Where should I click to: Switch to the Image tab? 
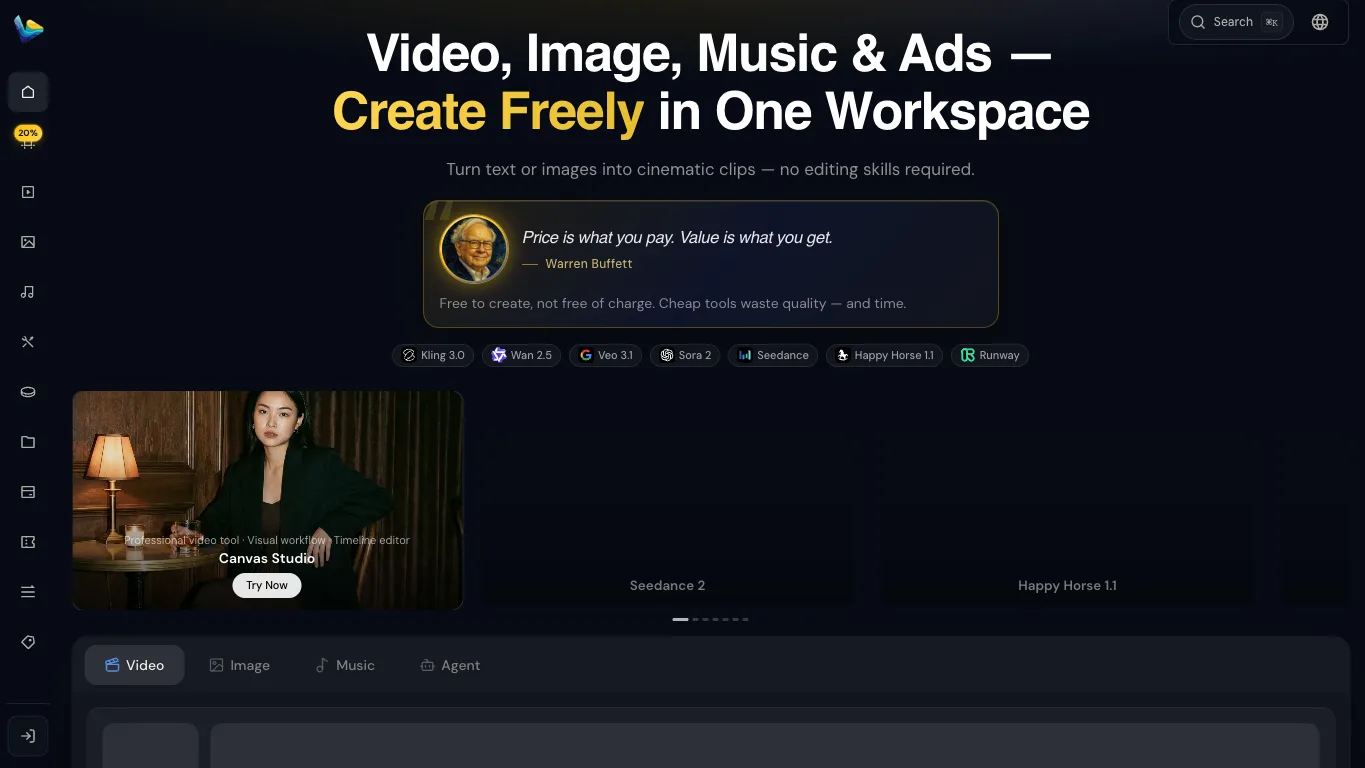click(x=239, y=665)
